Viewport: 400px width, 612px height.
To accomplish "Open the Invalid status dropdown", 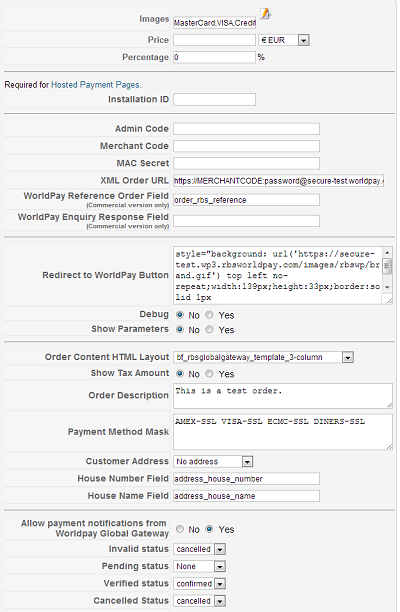I will (x=220, y=549).
